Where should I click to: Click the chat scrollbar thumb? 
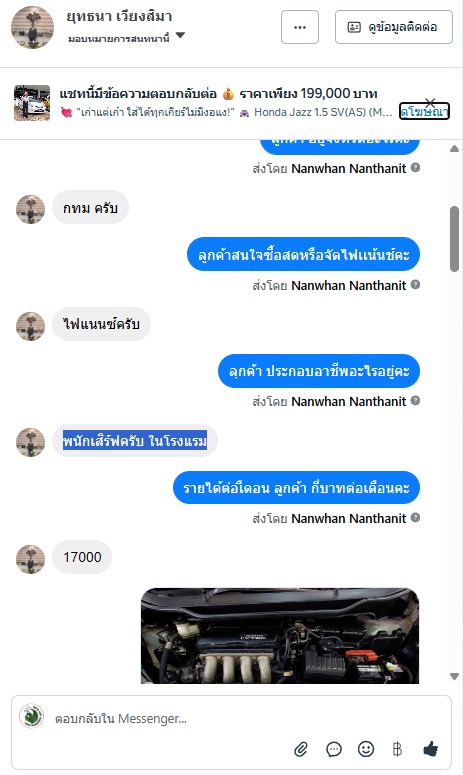tap(455, 239)
